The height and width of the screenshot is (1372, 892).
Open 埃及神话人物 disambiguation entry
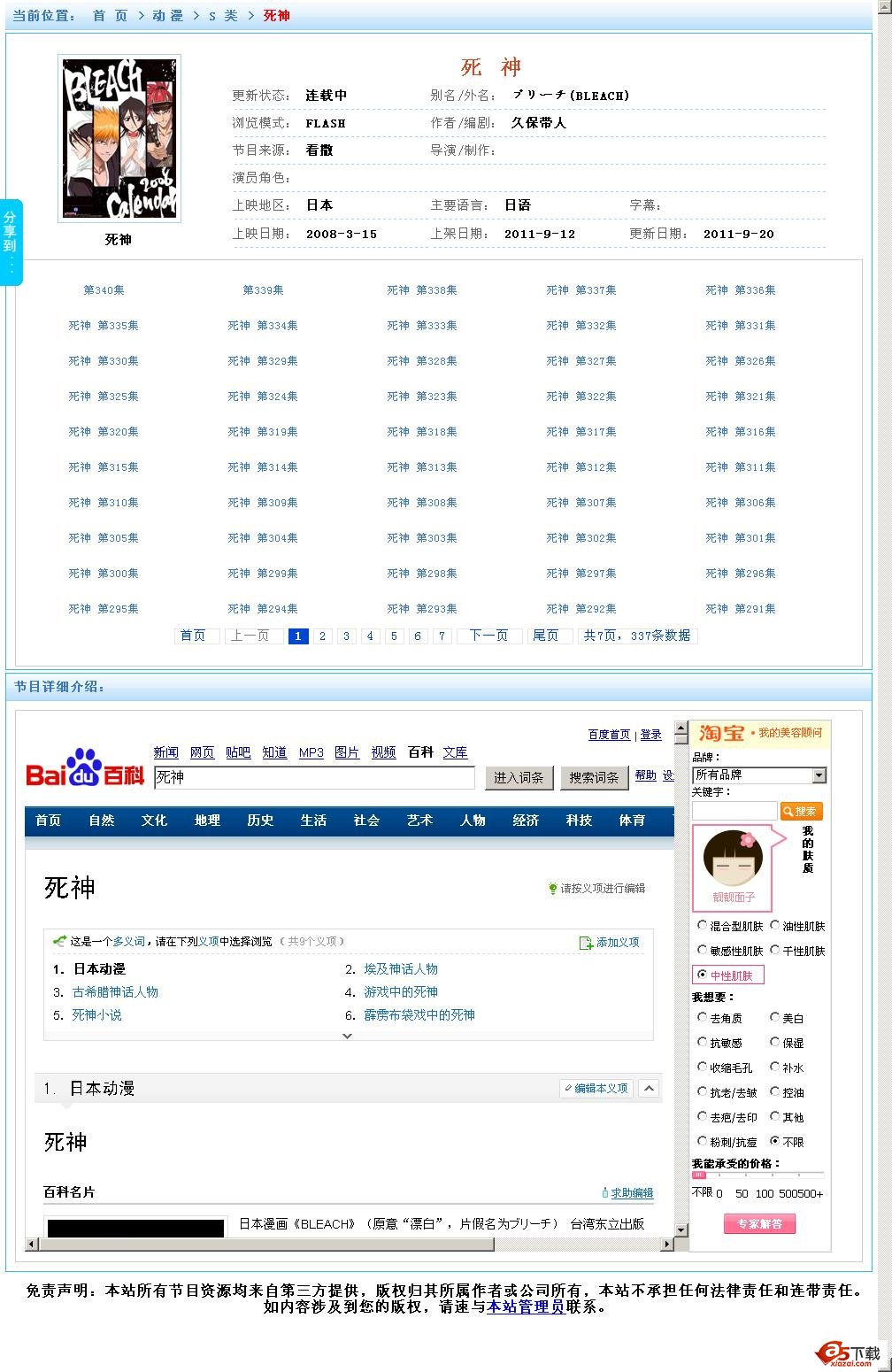point(401,969)
